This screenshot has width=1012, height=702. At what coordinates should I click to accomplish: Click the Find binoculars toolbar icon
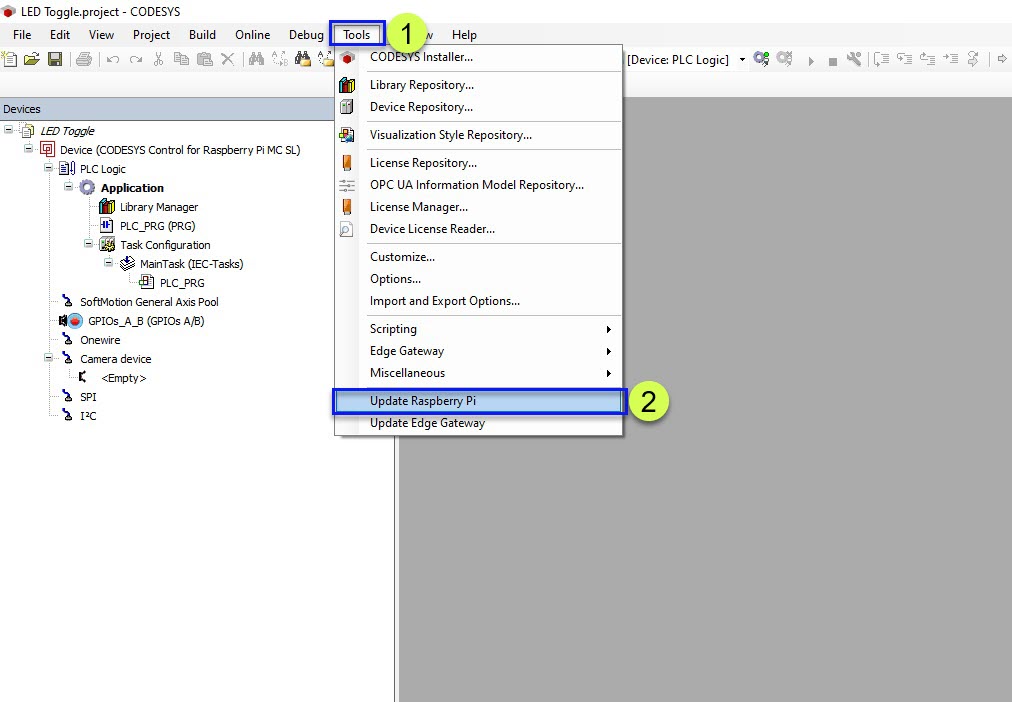[x=256, y=60]
